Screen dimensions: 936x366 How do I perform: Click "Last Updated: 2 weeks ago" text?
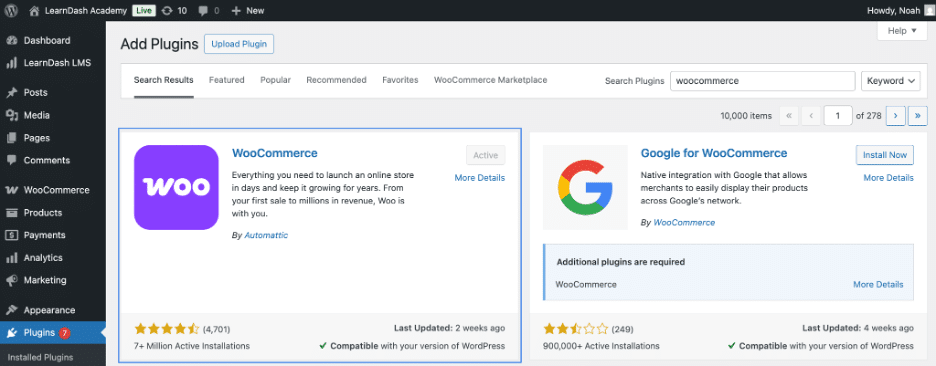pos(449,328)
